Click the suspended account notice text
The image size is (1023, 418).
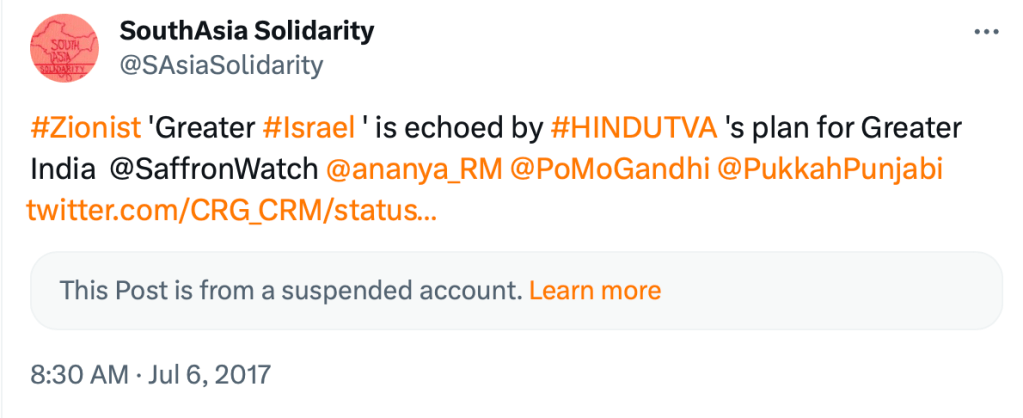290,291
